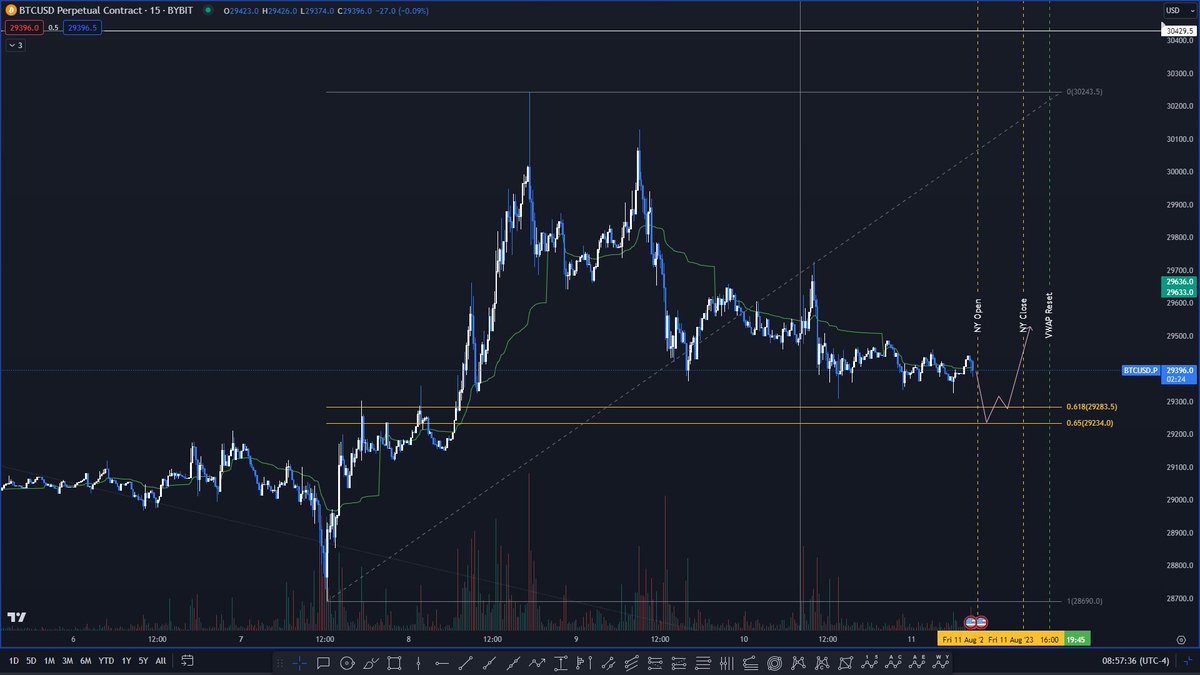Click the 0(30243.5) Fibonacci top label
This screenshot has width=1200, height=675.
point(1085,92)
